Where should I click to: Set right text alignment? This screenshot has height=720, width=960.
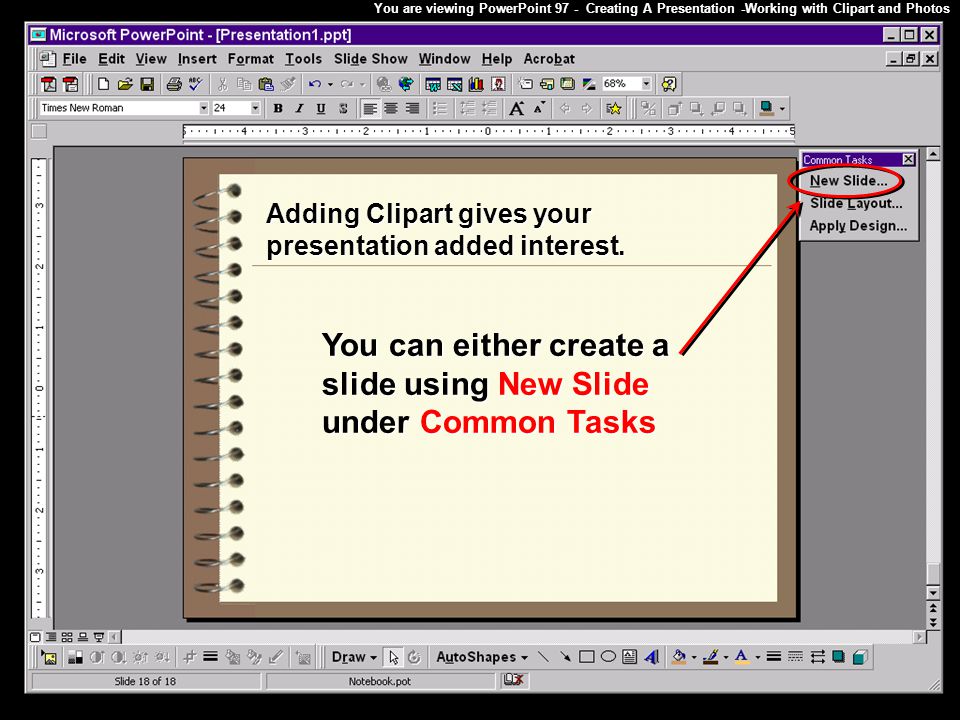(413, 108)
